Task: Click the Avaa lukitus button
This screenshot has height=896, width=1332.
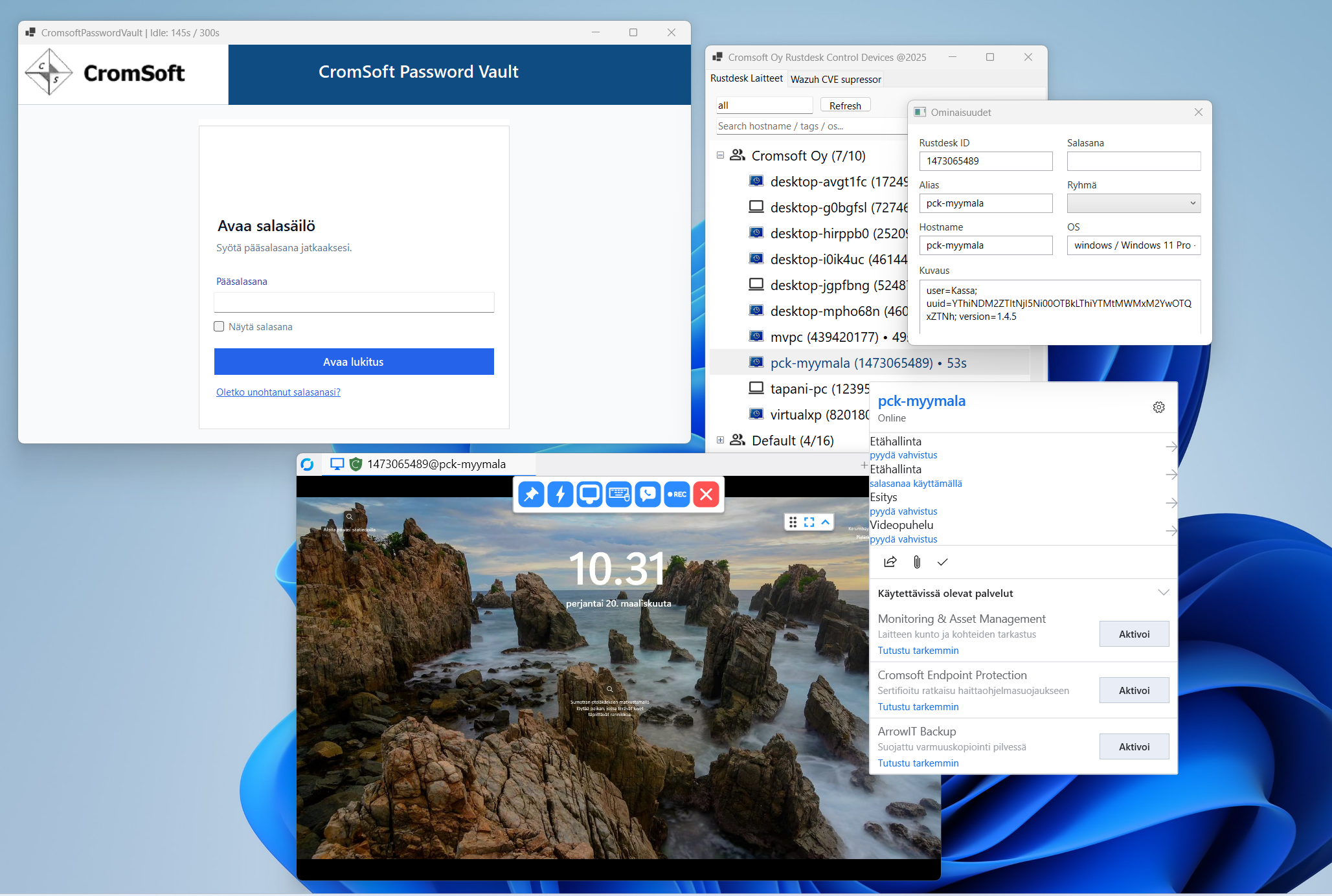Action: click(x=354, y=362)
